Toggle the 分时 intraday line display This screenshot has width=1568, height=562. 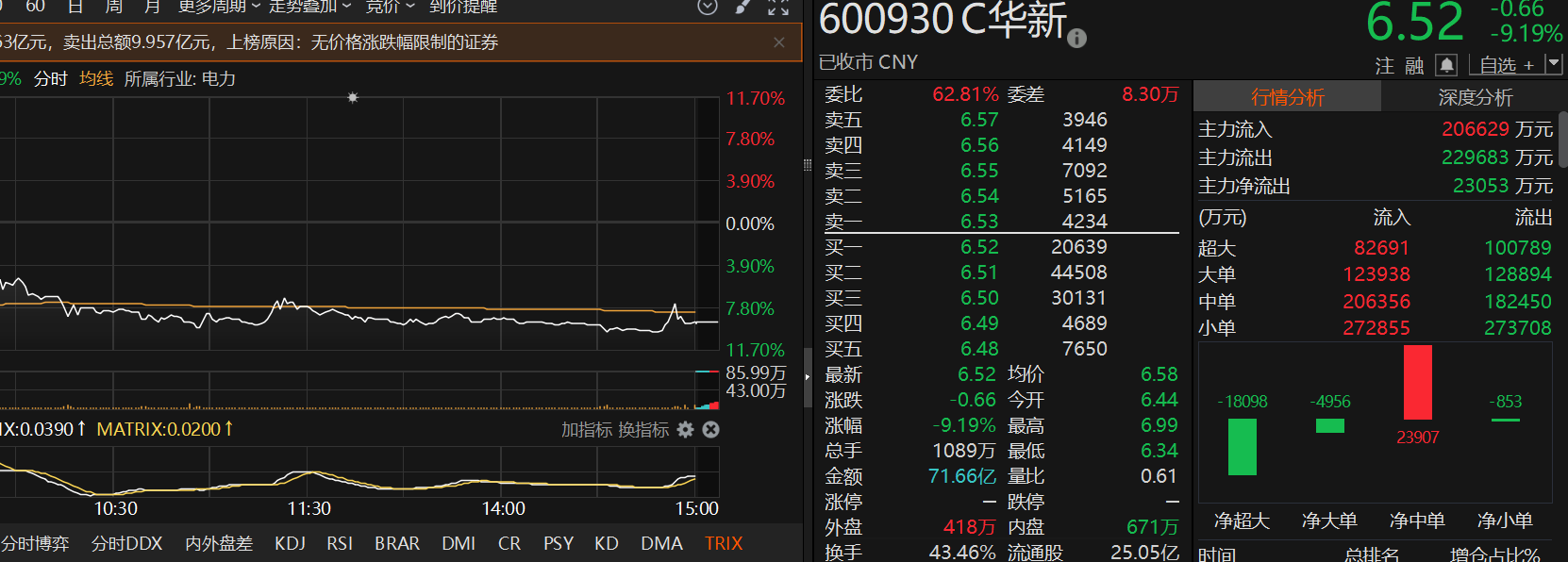pyautogui.click(x=51, y=79)
